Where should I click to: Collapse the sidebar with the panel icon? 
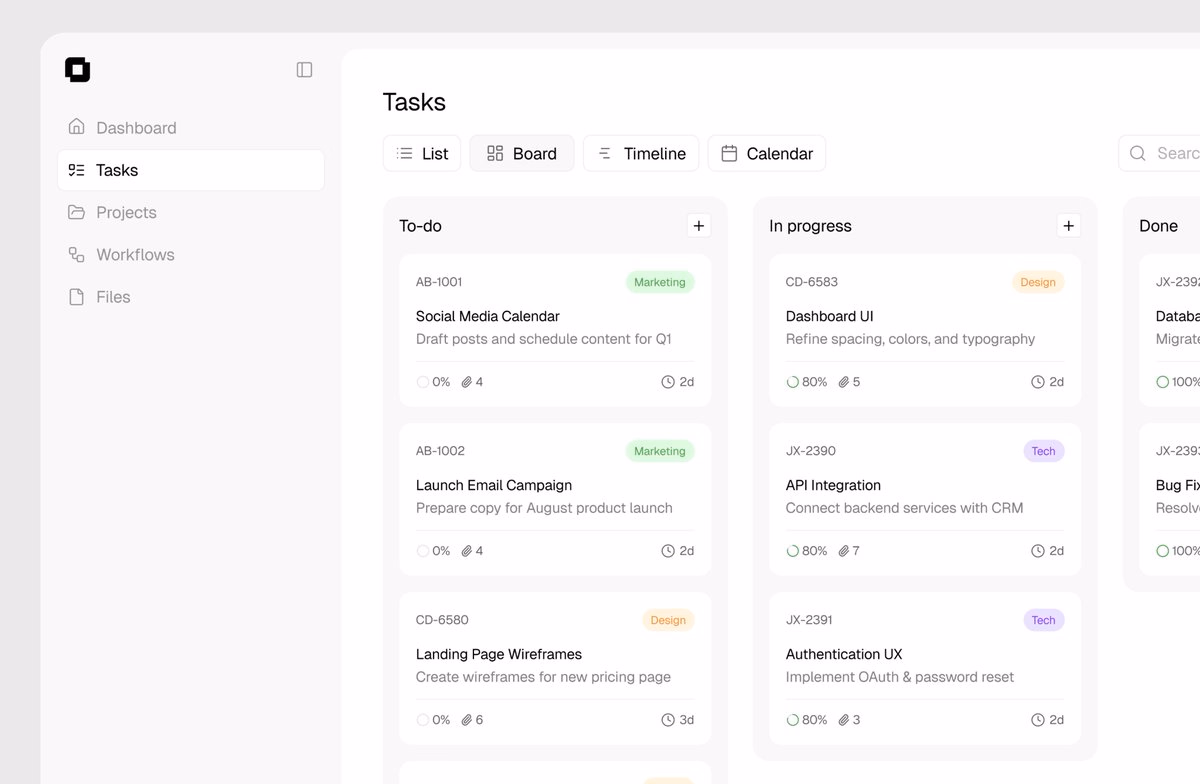click(x=305, y=70)
